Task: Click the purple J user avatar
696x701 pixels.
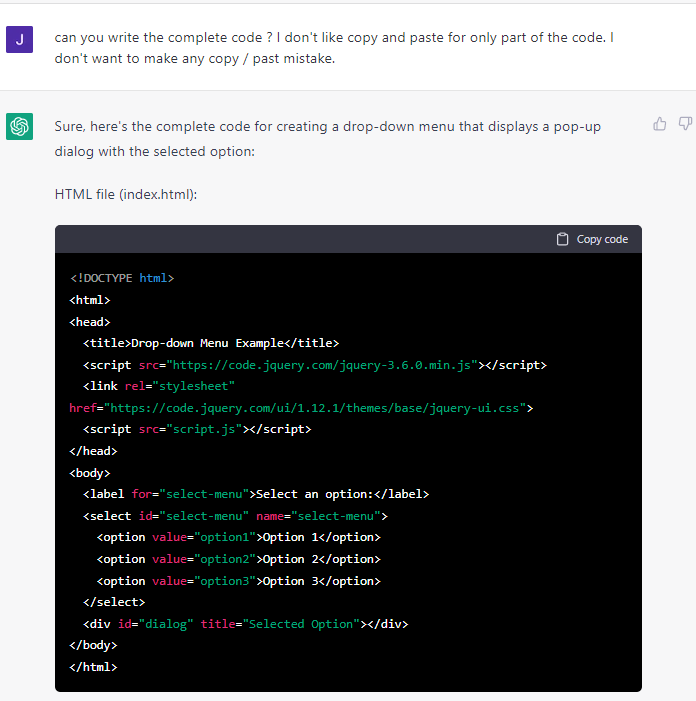Action: 19,39
